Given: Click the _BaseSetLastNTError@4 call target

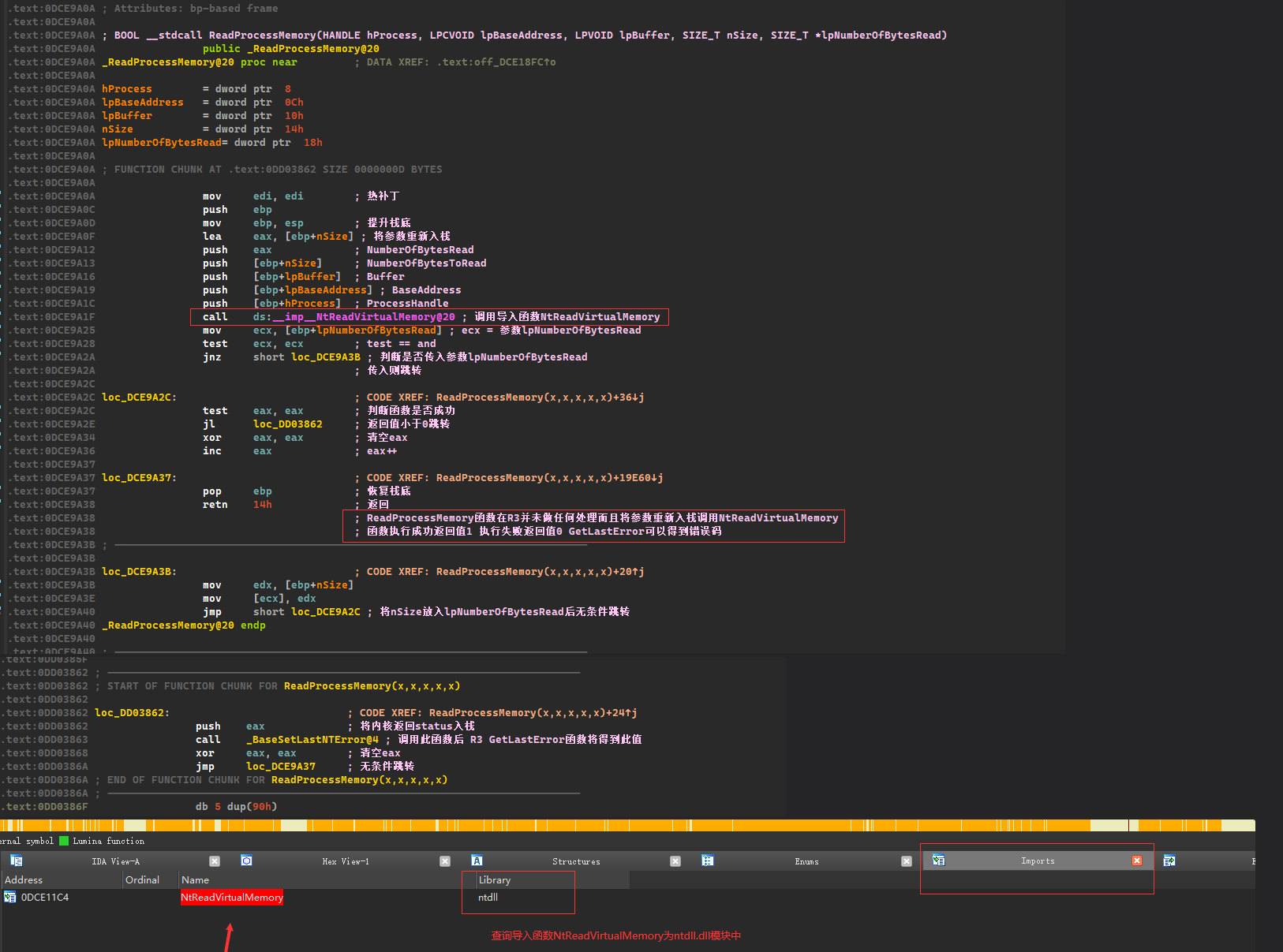Looking at the screenshot, I should pyautogui.click(x=312, y=740).
